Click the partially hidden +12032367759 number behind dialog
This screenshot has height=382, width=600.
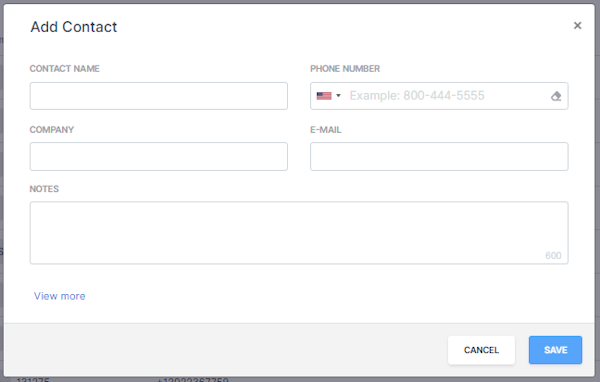[x=193, y=380]
